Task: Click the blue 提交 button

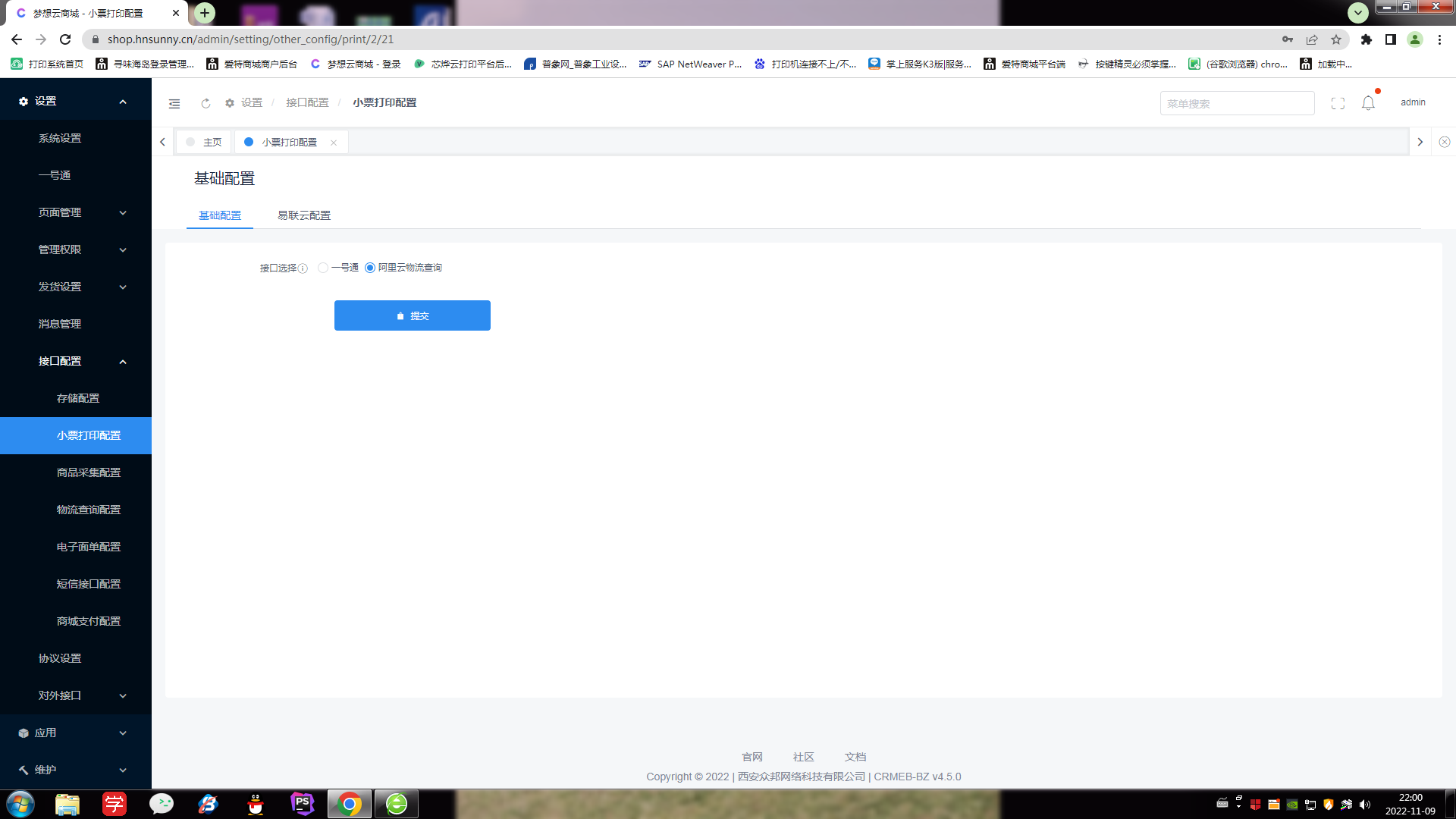Action: click(x=412, y=315)
